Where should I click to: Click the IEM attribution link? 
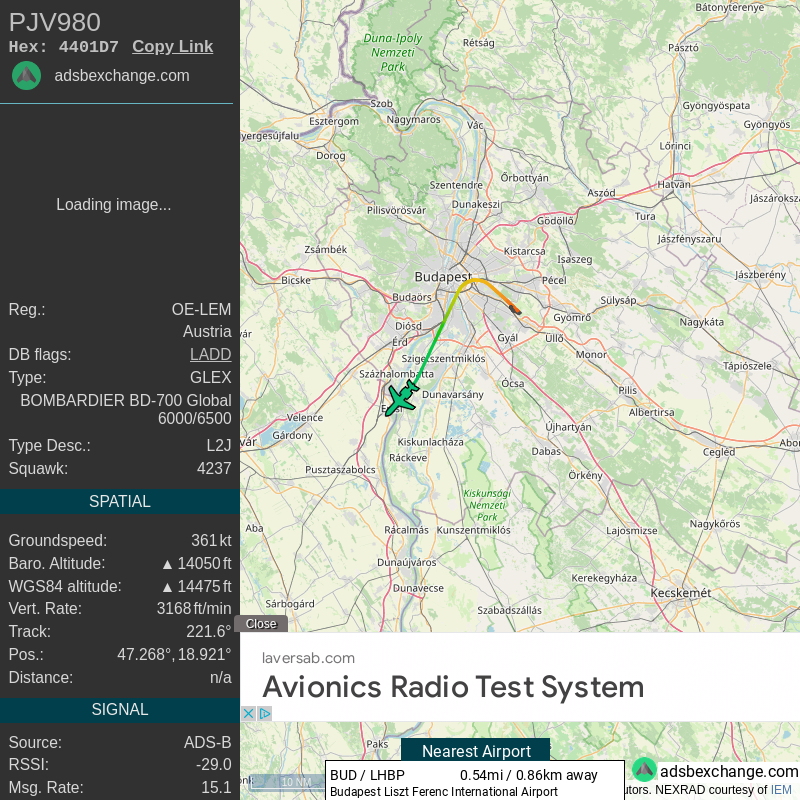781,790
